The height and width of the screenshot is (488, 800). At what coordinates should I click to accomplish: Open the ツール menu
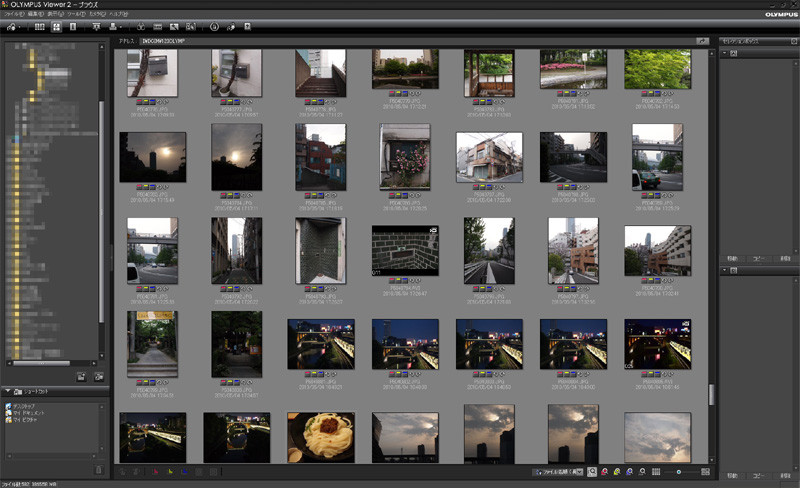pyautogui.click(x=77, y=14)
